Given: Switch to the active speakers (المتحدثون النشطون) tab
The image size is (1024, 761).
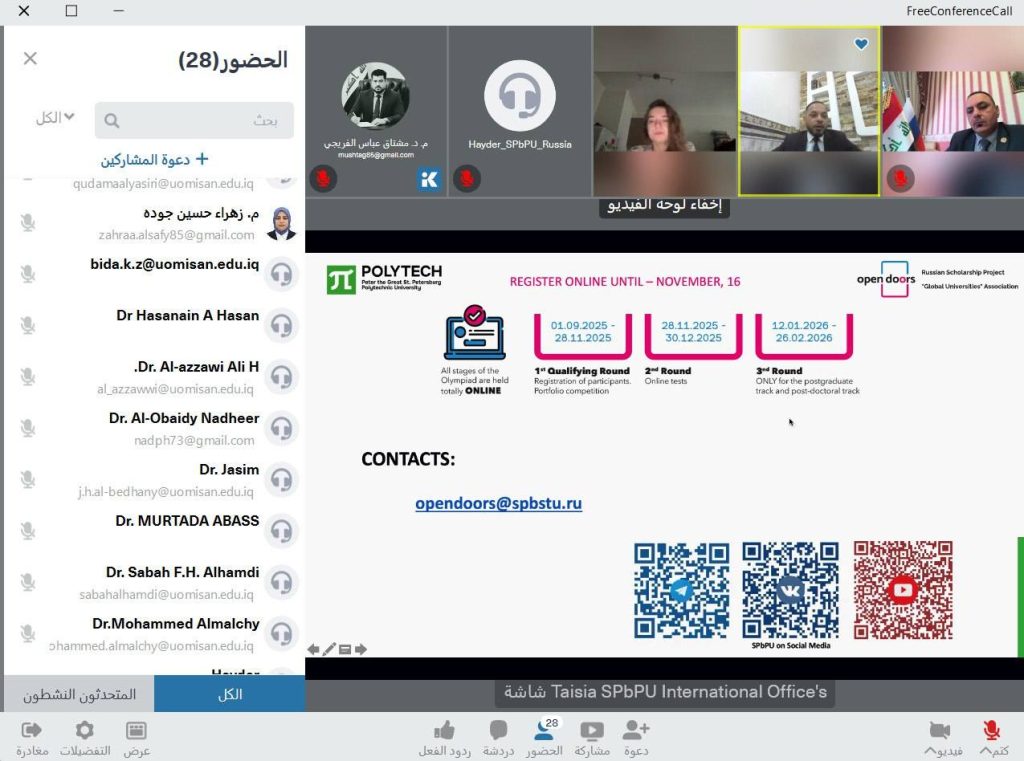Looking at the screenshot, I should pyautogui.click(x=80, y=694).
